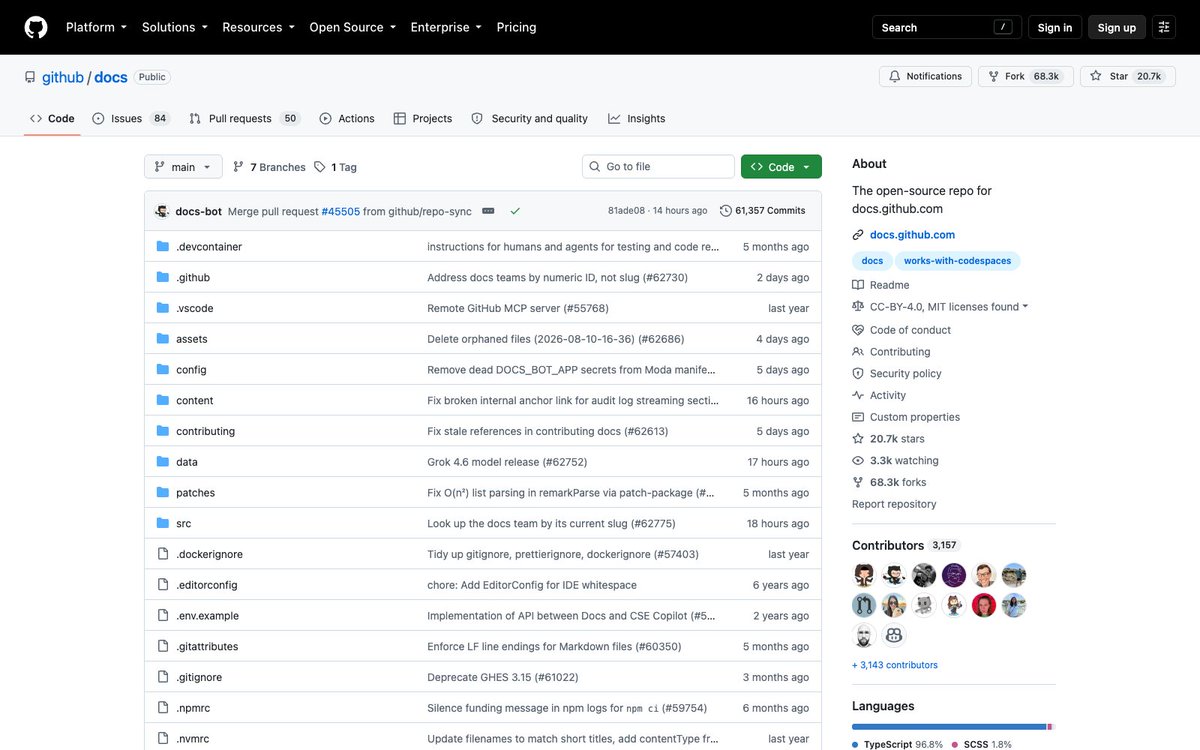The image size is (1200, 750).
Task: Click the Activity pulse icon
Action: 858,395
